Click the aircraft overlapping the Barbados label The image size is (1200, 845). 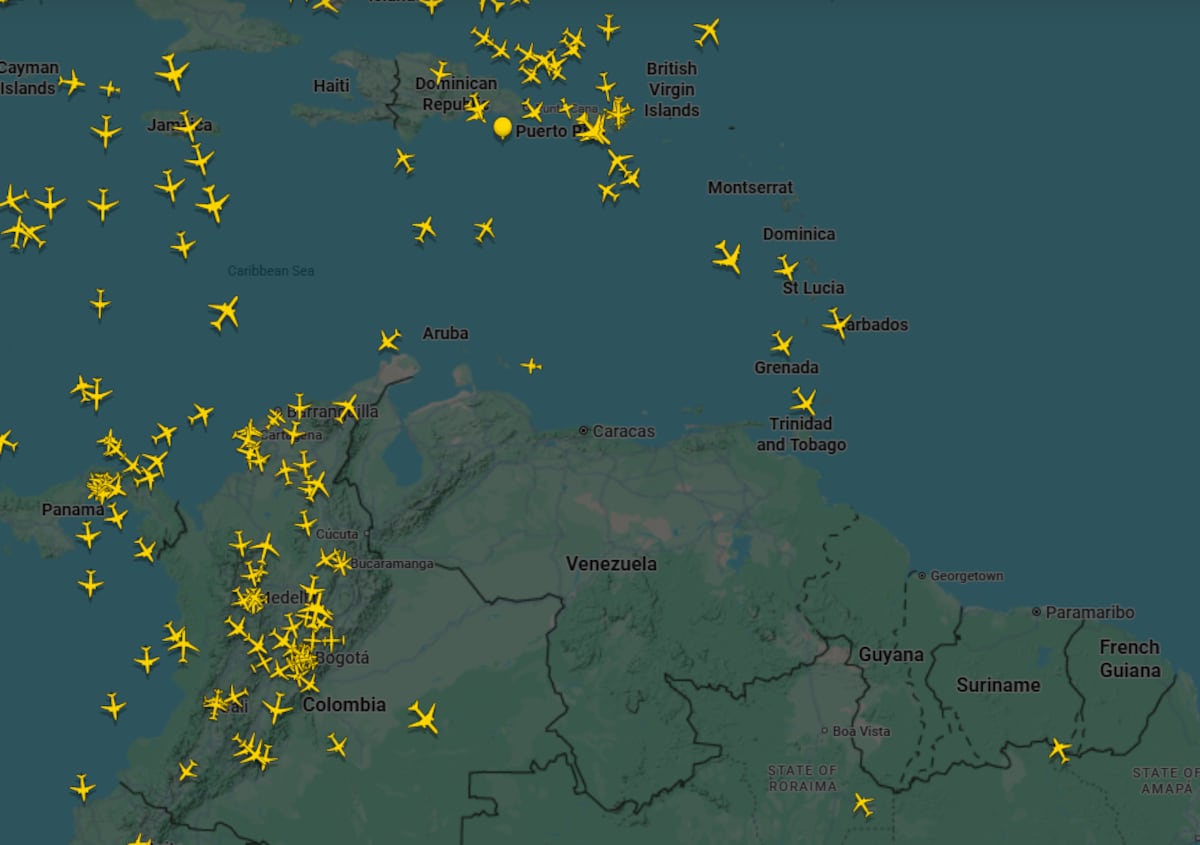click(837, 323)
